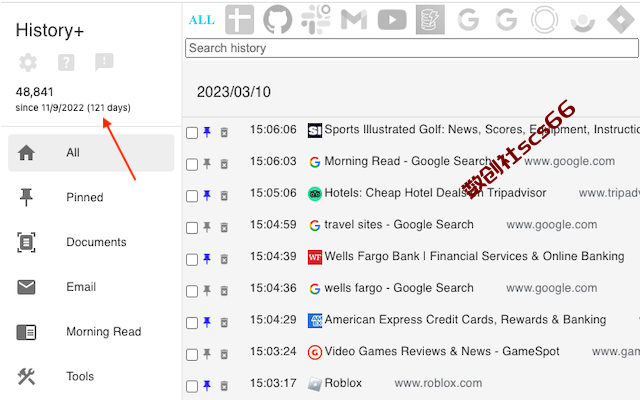
Task: Open travel sites - Google Search link
Action: tap(399, 225)
